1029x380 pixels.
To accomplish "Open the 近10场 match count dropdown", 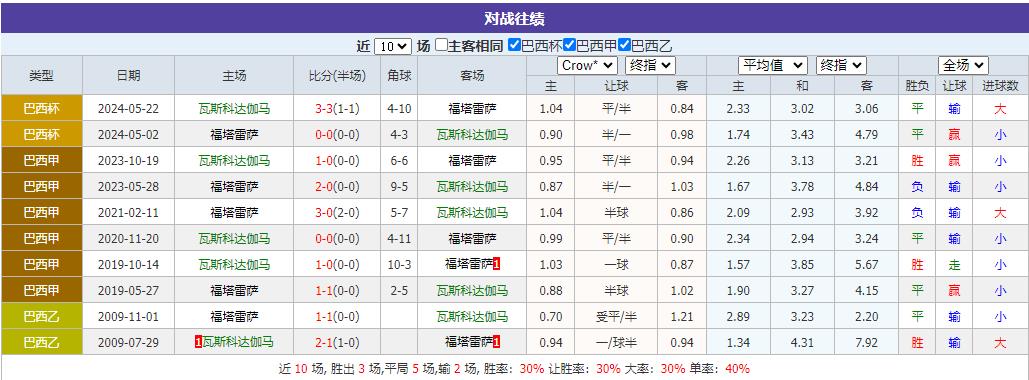I will coord(392,46).
